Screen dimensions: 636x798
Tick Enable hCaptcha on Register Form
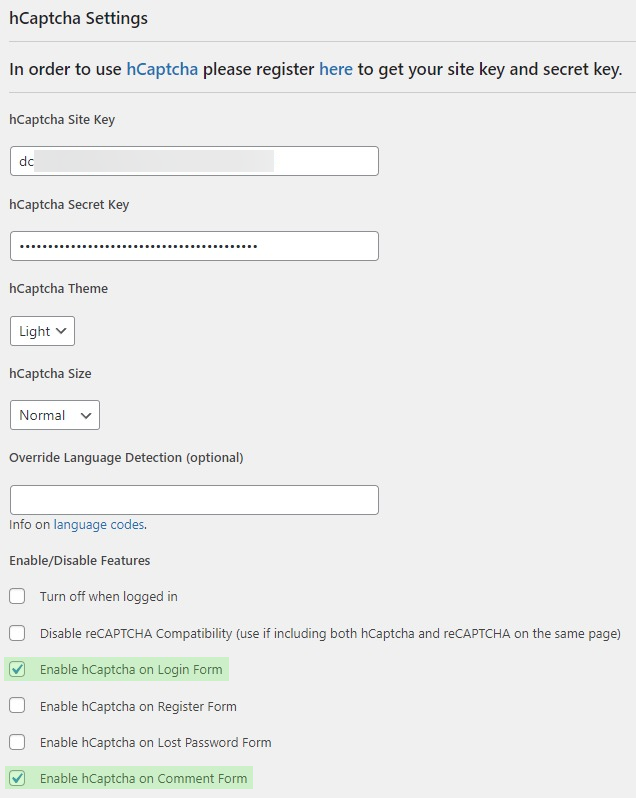point(17,705)
